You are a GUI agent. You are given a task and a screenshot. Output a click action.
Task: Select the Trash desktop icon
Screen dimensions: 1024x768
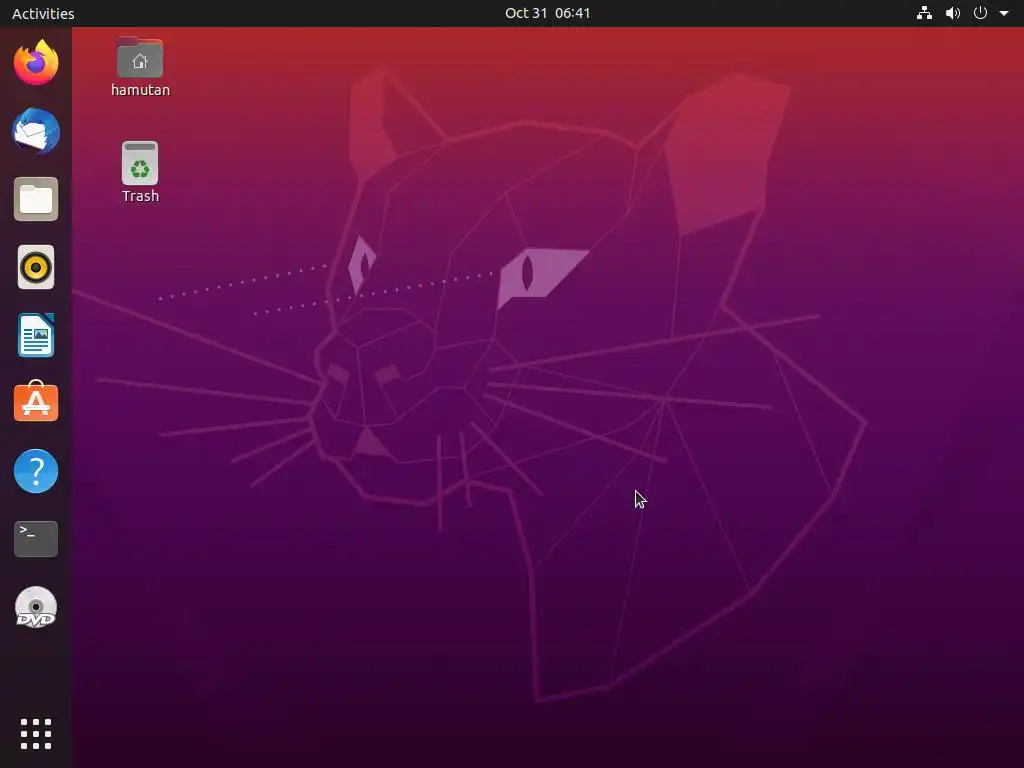[x=140, y=163]
